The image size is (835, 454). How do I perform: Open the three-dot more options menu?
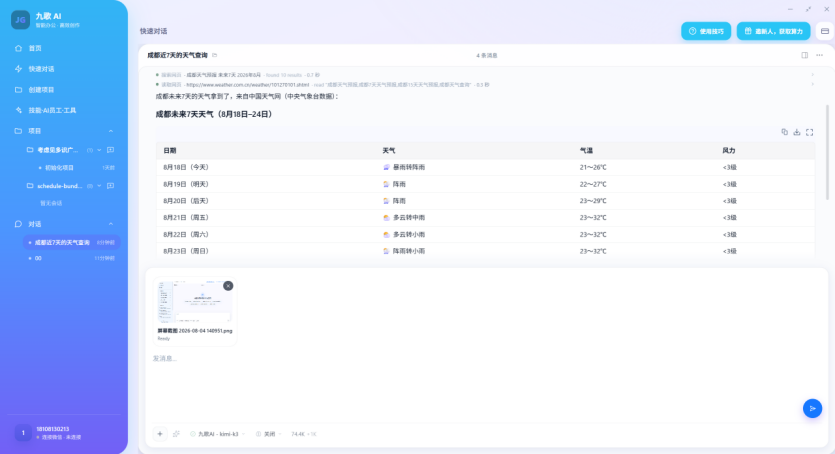pos(820,55)
